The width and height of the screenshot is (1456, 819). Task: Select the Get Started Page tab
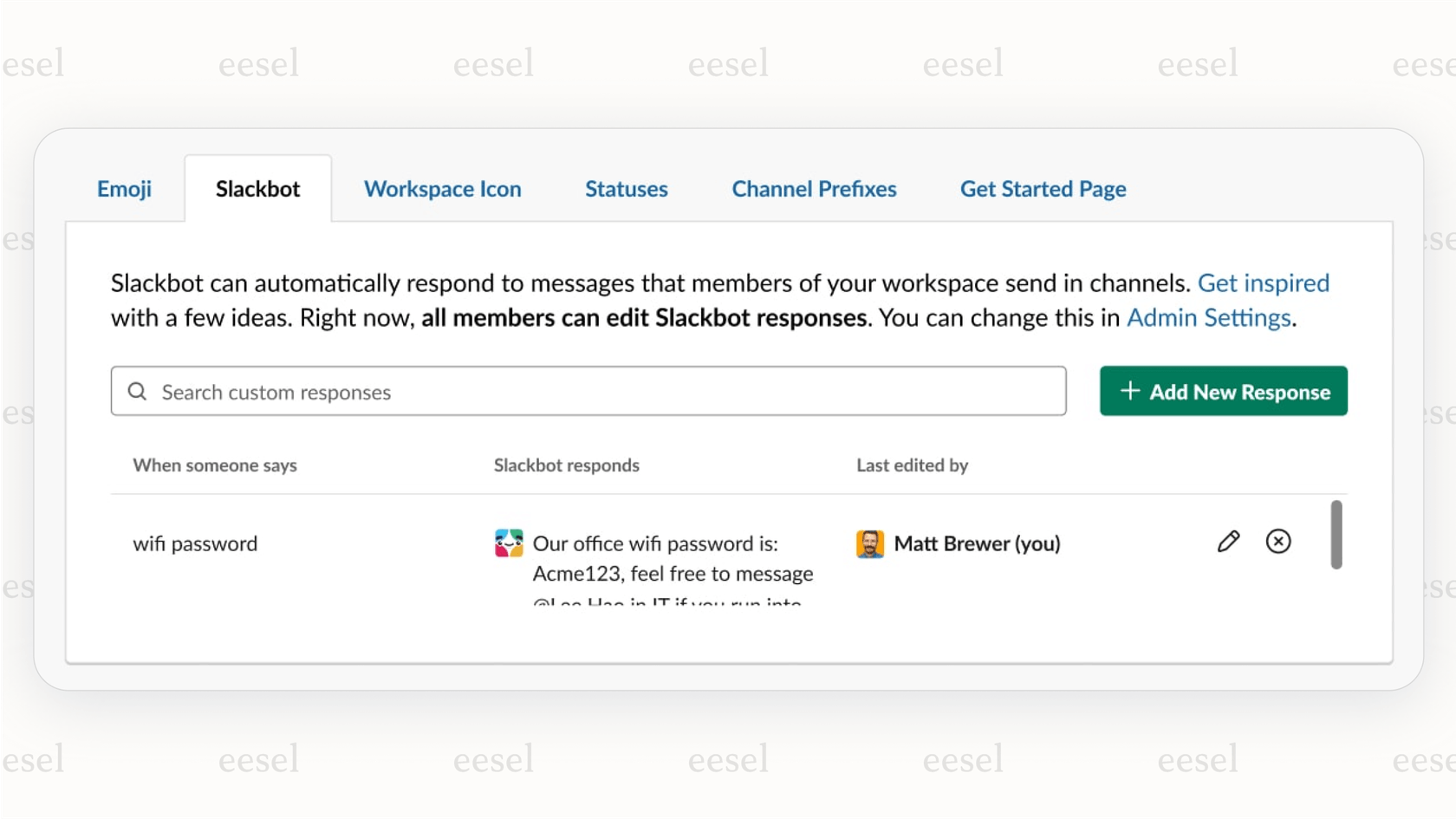coord(1043,188)
